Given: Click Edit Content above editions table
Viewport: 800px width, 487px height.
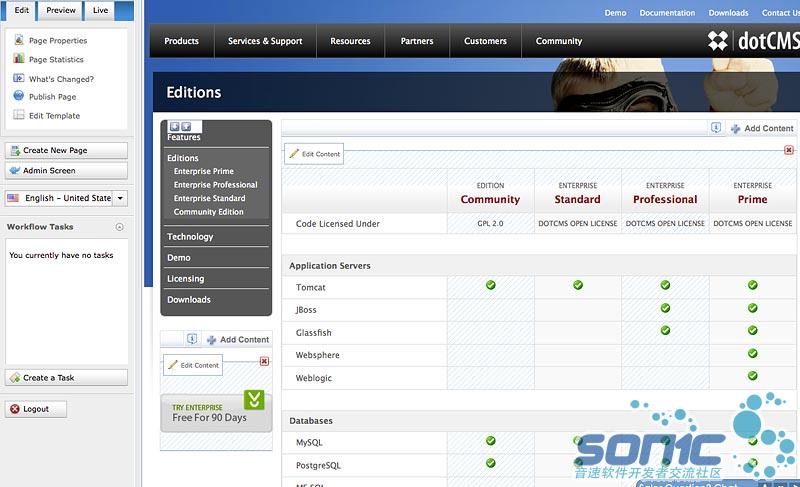Looking at the screenshot, I should pos(314,154).
